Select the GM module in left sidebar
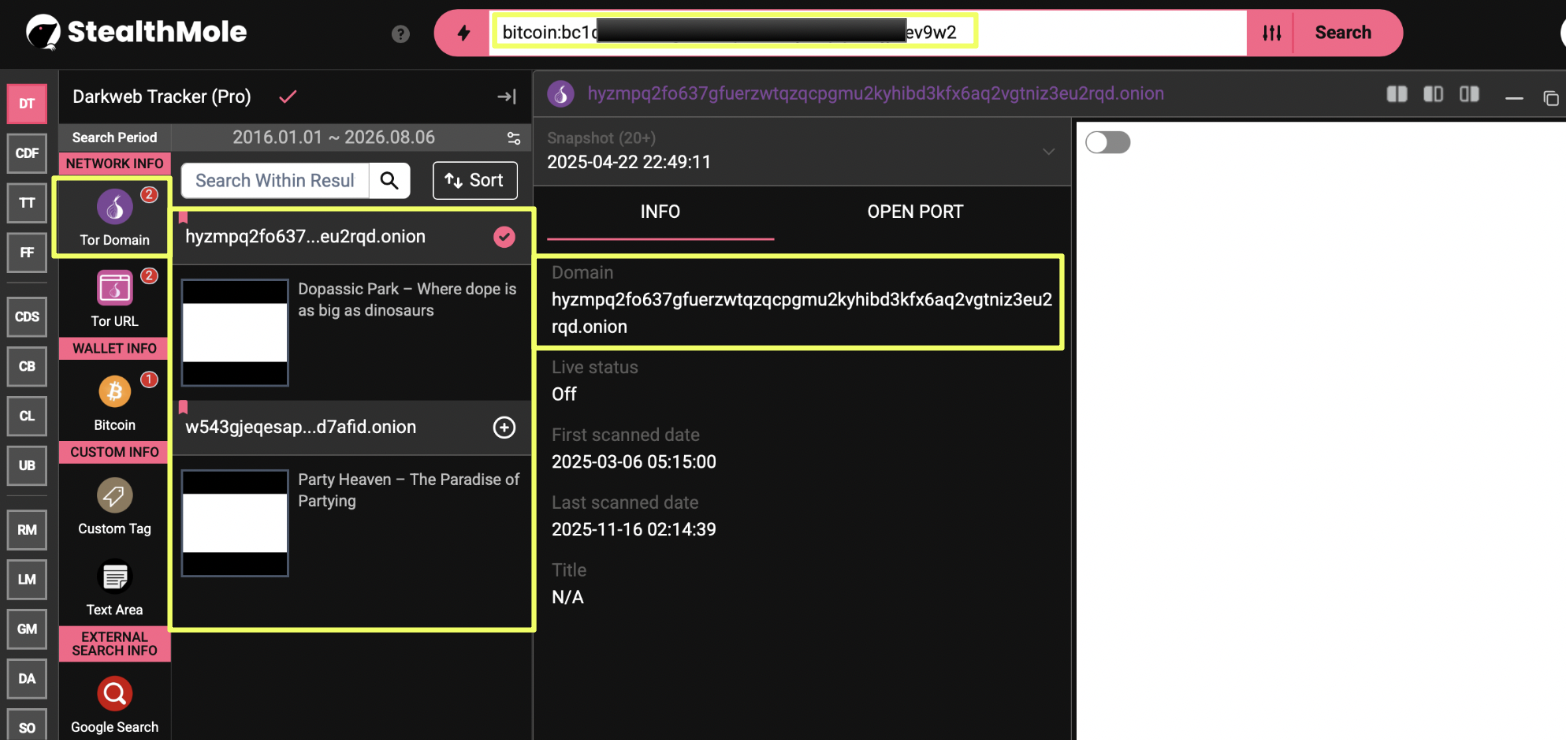 (x=27, y=629)
